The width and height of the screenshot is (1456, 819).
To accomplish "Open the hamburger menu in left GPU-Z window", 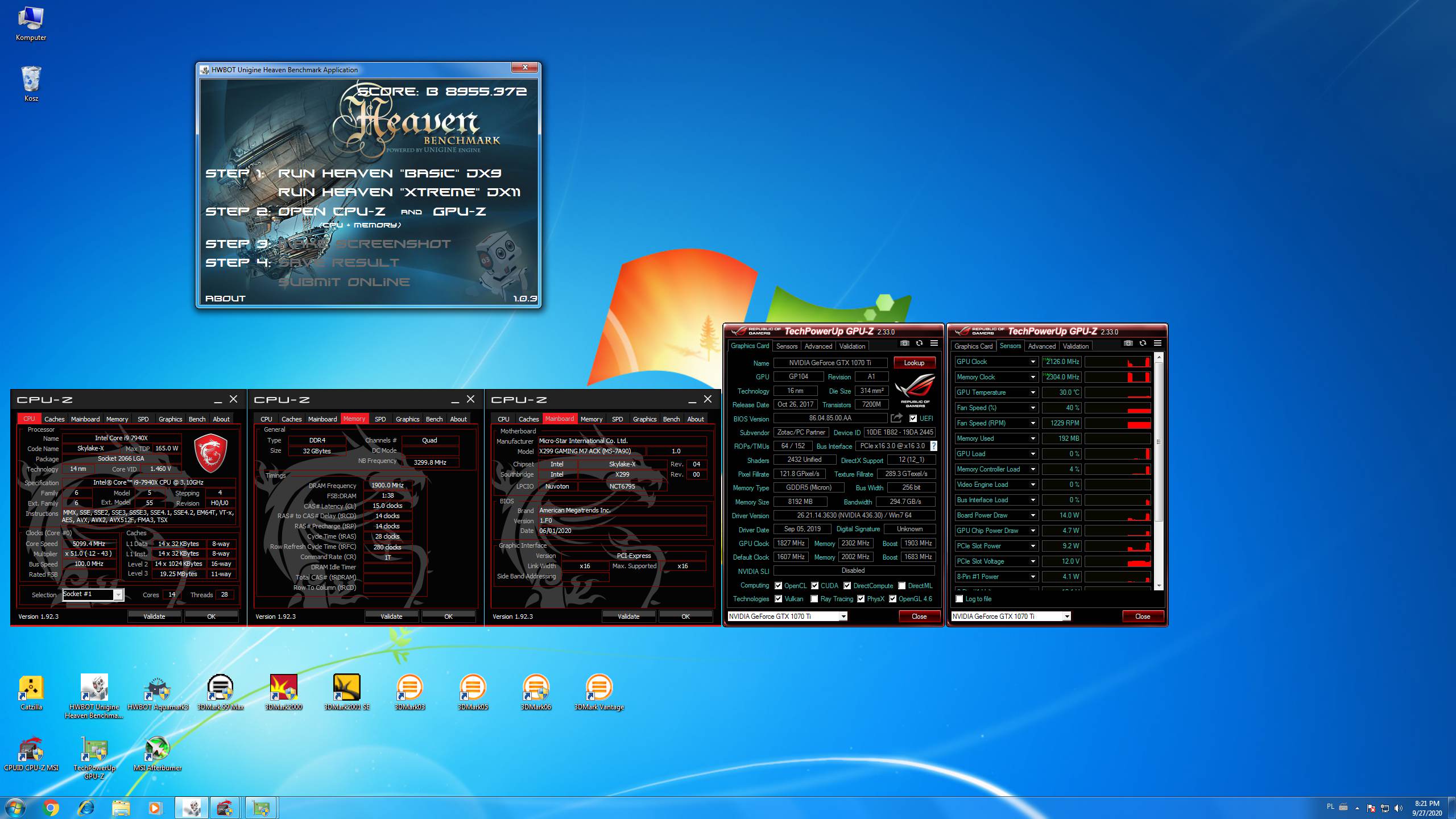I will point(934,343).
